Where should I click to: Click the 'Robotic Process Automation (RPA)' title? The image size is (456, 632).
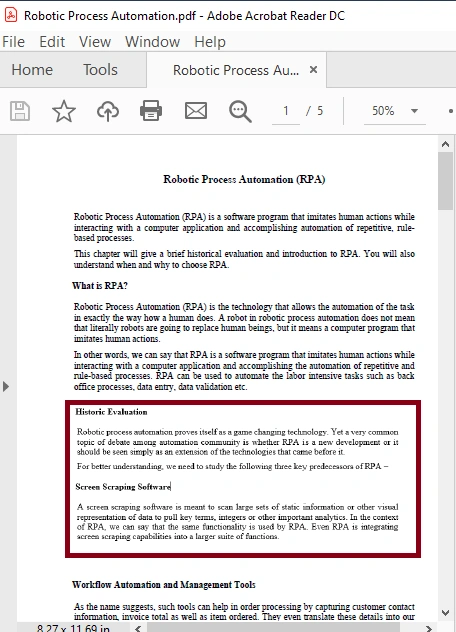pyautogui.click(x=244, y=179)
